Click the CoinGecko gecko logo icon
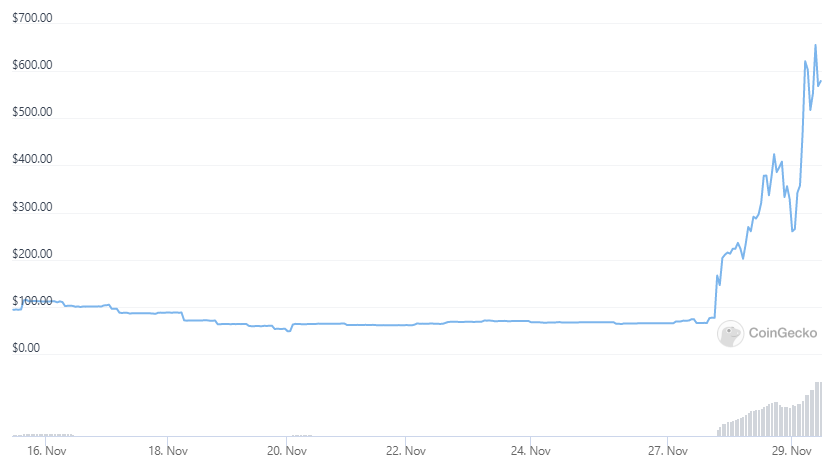The image size is (838, 463). [x=730, y=334]
